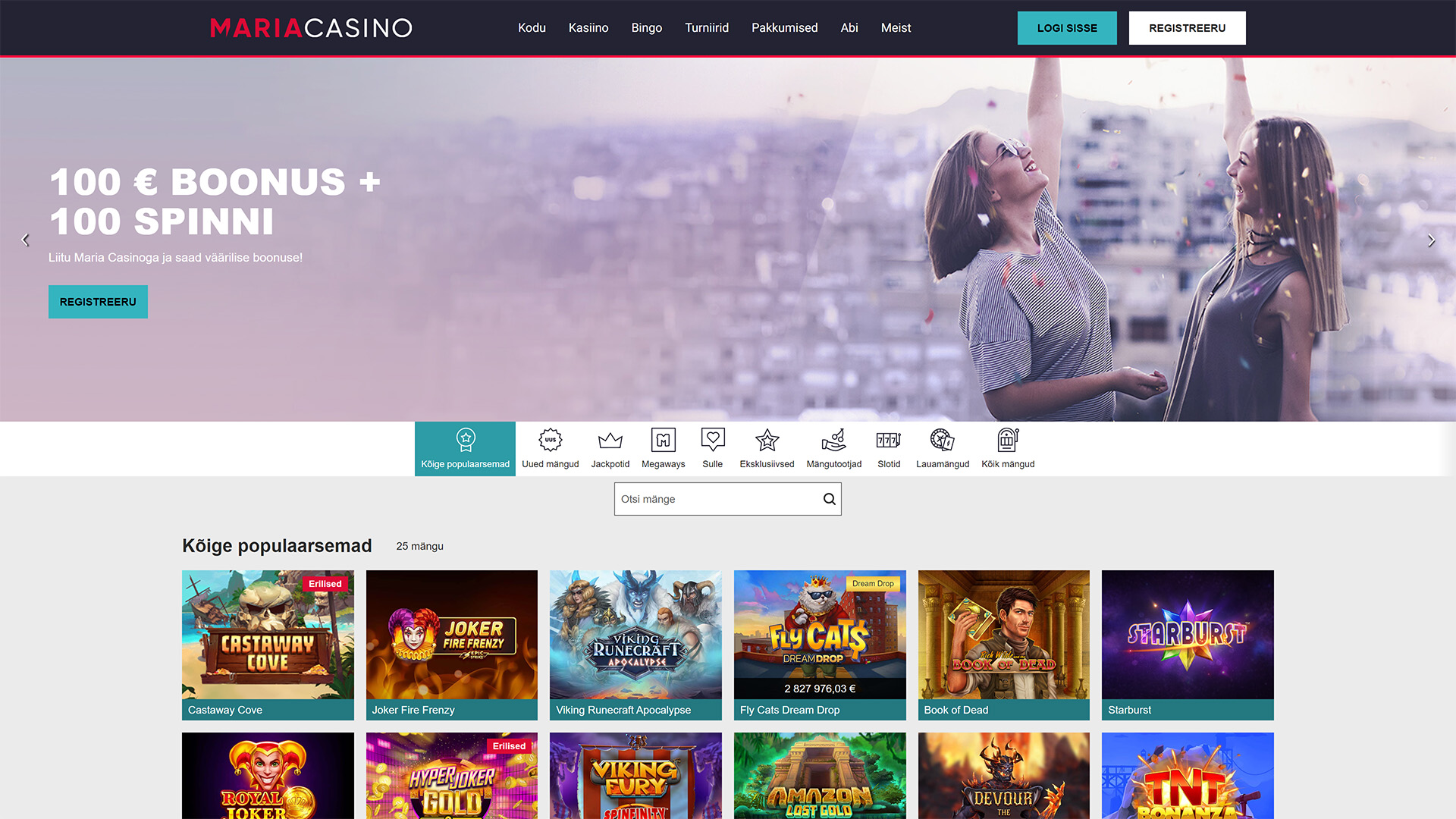The width and height of the screenshot is (1456, 819).
Task: Select the Slotid slot machine icon
Action: [889, 440]
